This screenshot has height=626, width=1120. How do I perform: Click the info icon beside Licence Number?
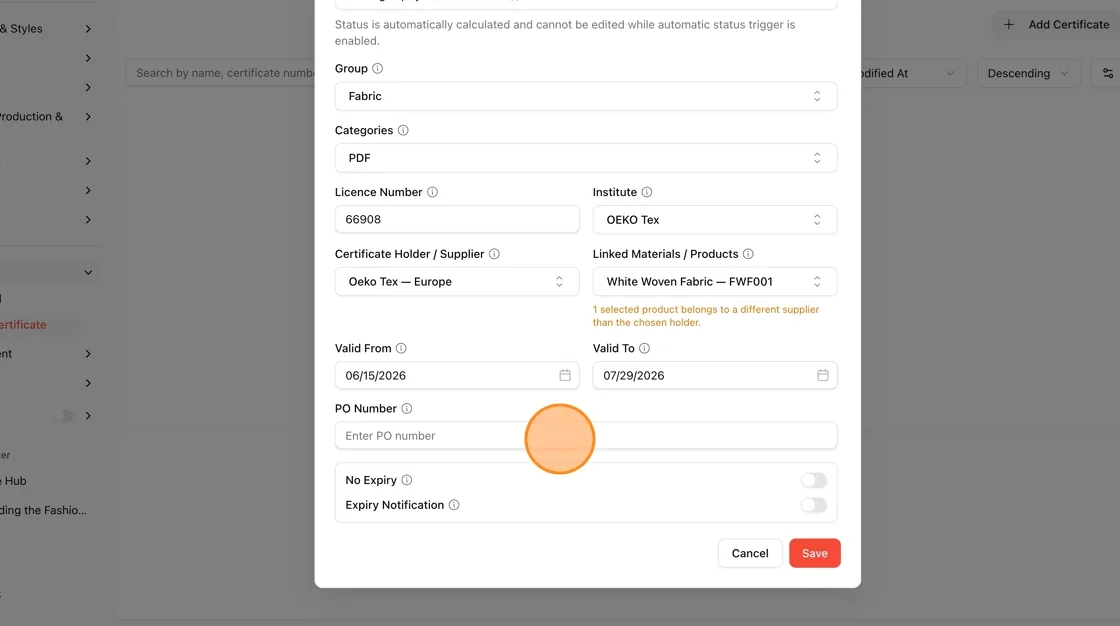click(x=432, y=192)
